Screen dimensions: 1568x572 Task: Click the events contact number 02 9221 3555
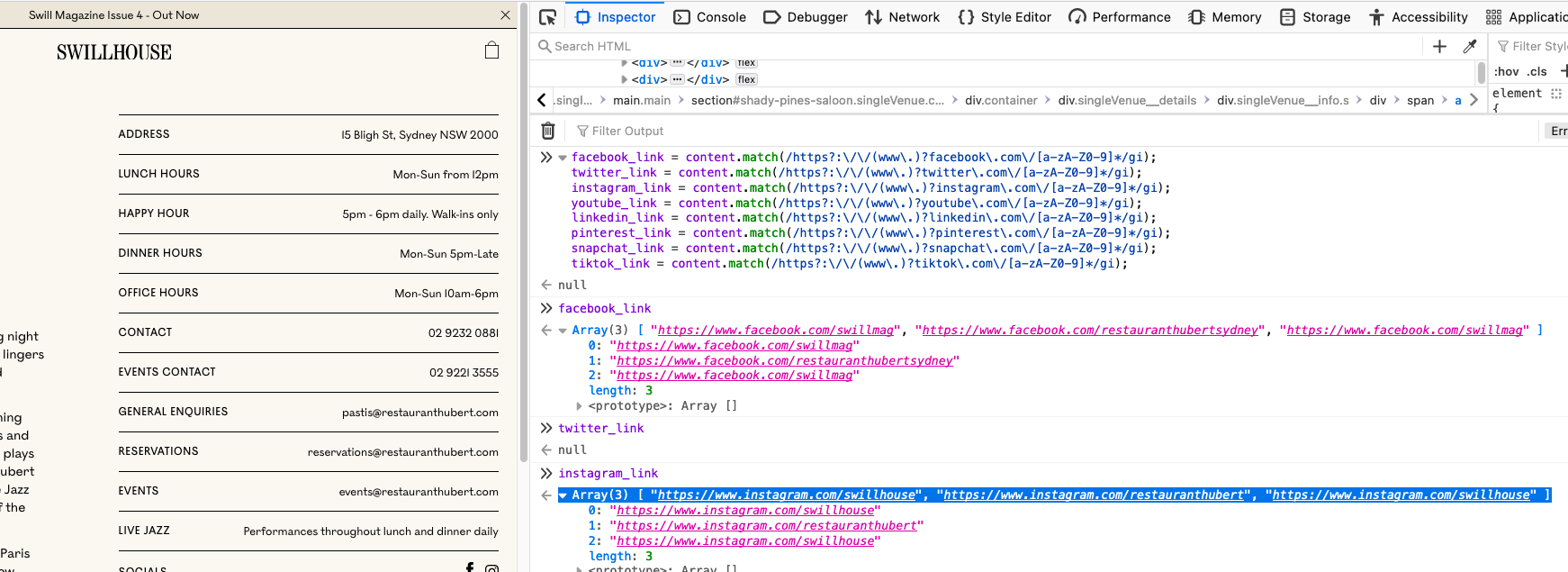(464, 373)
